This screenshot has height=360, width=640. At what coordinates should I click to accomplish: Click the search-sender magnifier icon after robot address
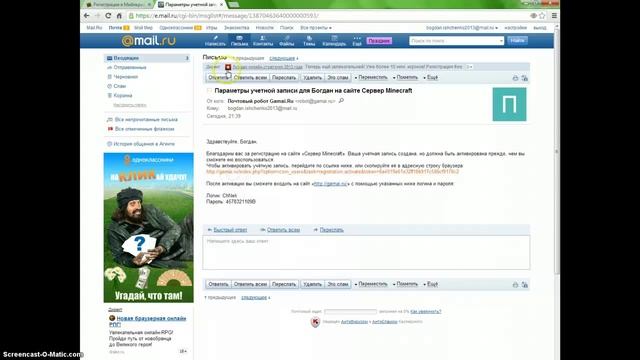341,100
